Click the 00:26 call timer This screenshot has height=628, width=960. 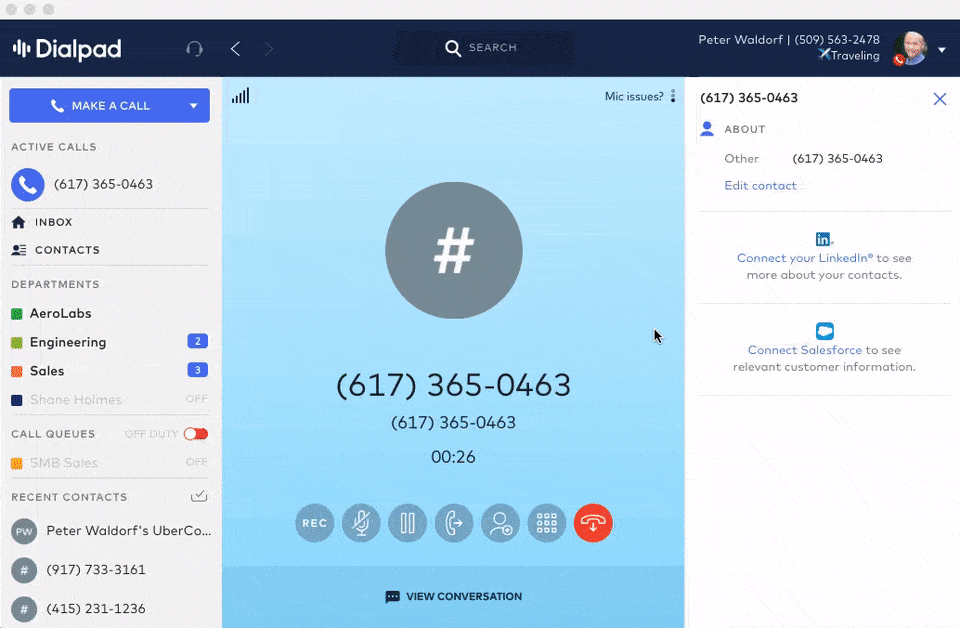click(453, 457)
